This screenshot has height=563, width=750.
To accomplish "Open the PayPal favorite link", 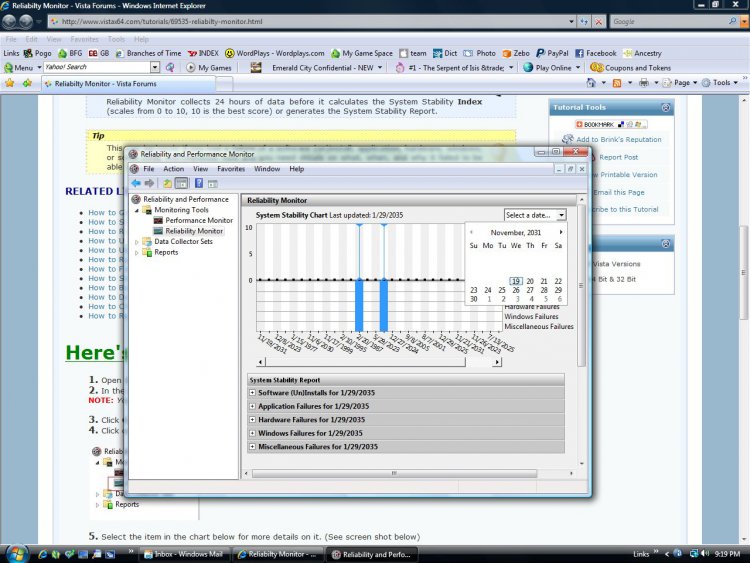I will (552, 53).
